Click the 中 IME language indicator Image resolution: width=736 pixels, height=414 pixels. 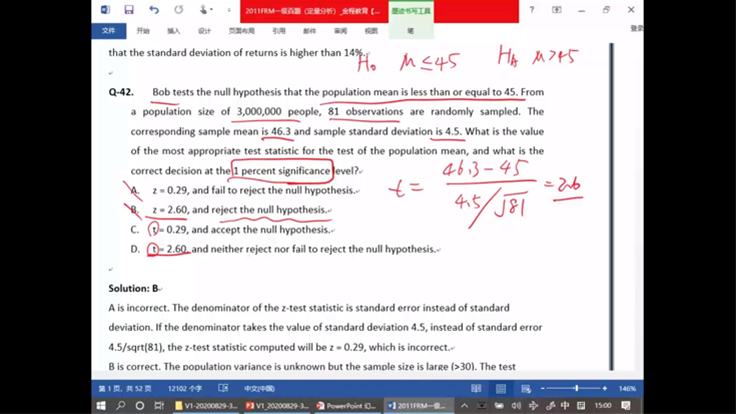click(565, 406)
